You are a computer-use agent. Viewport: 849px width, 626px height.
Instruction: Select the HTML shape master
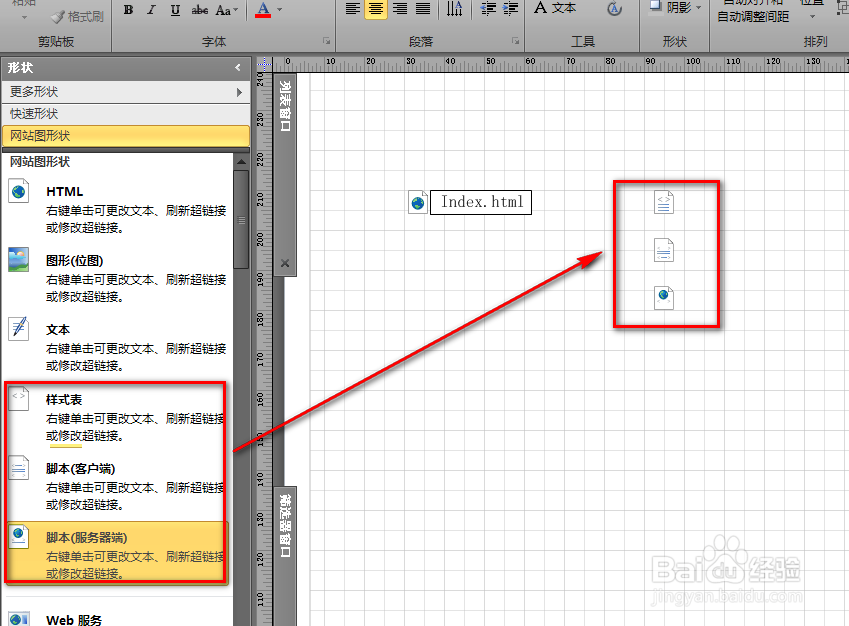pos(117,209)
